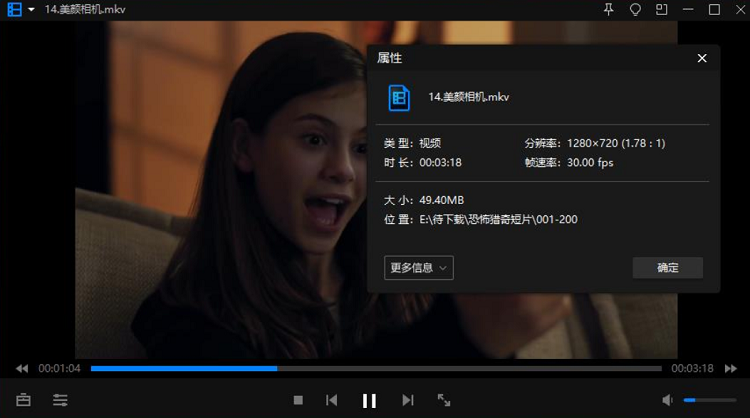This screenshot has width=750, height=418.
Task: Open the player logo main menu
Action: click(x=15, y=9)
